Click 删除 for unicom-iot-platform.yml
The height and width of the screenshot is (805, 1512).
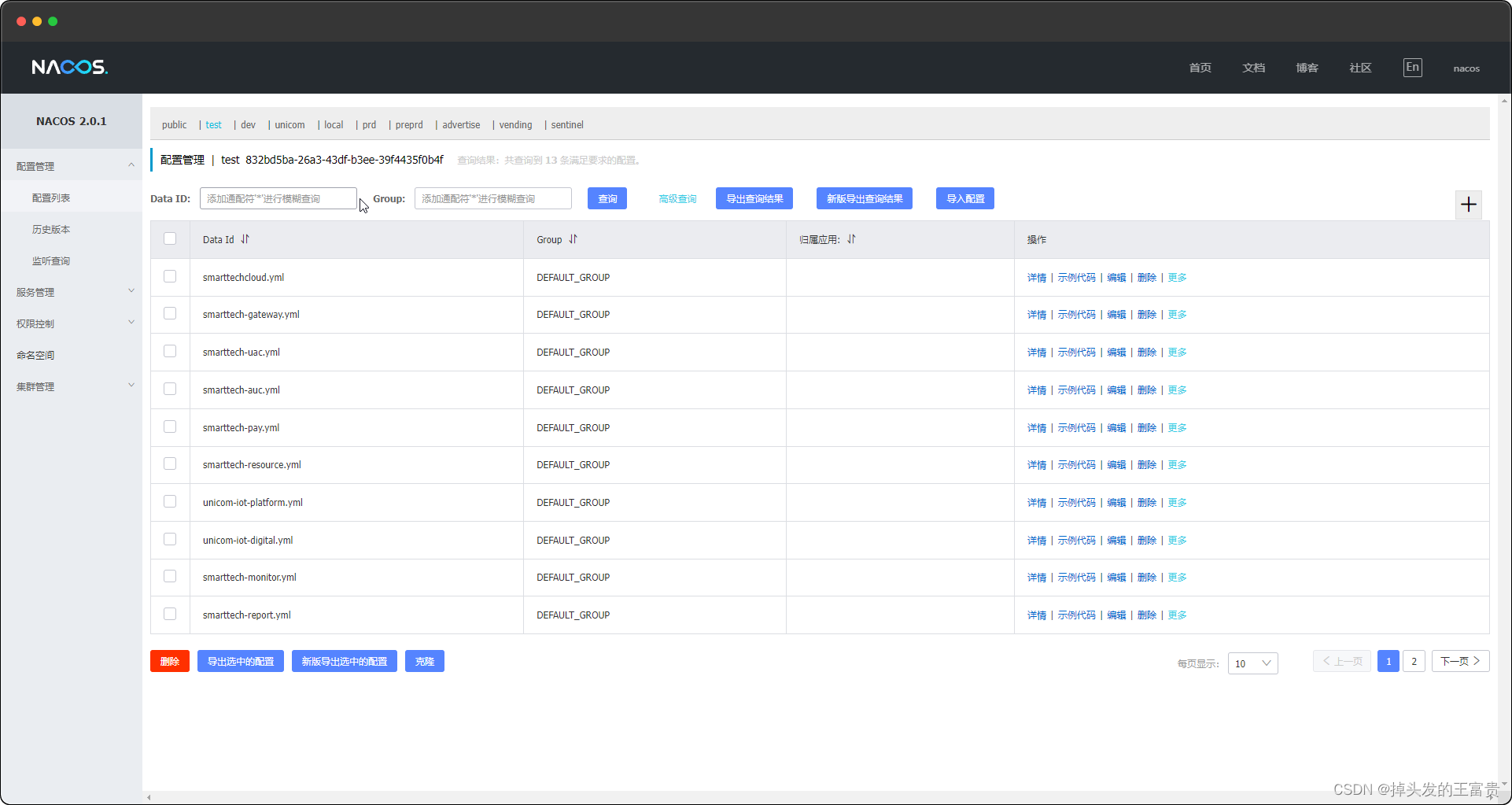pos(1147,503)
